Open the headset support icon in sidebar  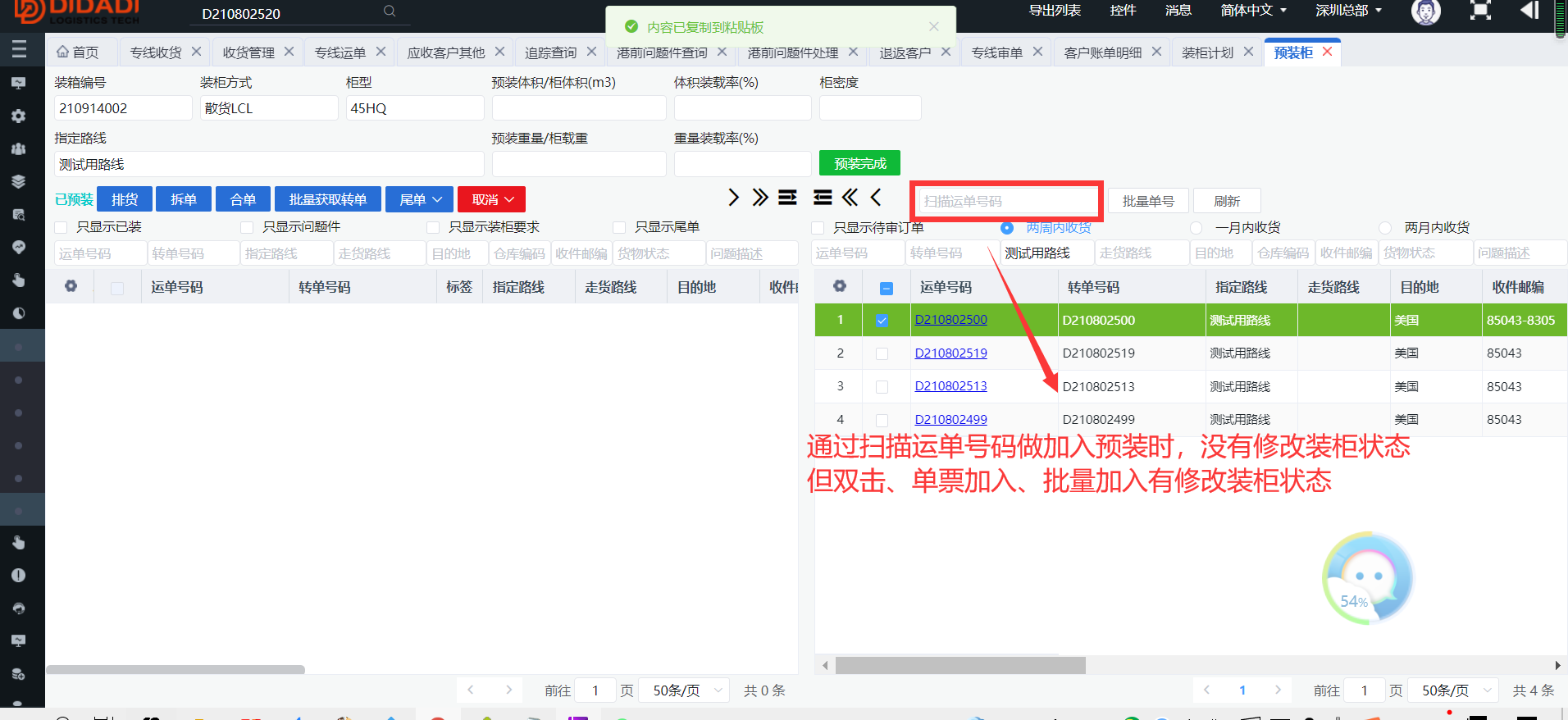(18, 608)
